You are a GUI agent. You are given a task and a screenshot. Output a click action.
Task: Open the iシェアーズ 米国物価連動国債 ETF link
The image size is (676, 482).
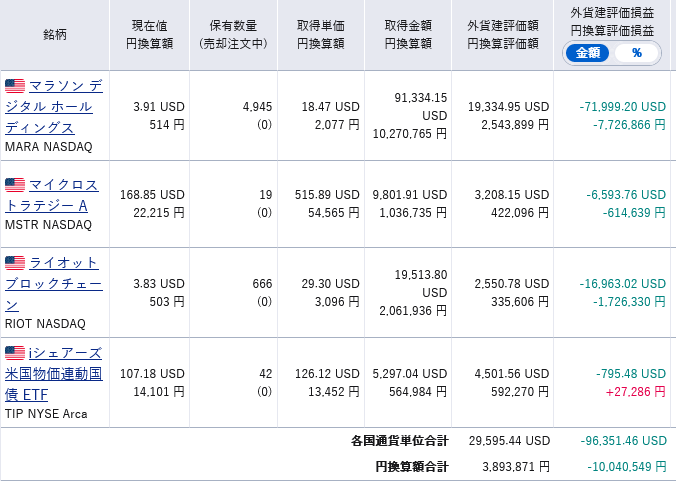point(53,374)
